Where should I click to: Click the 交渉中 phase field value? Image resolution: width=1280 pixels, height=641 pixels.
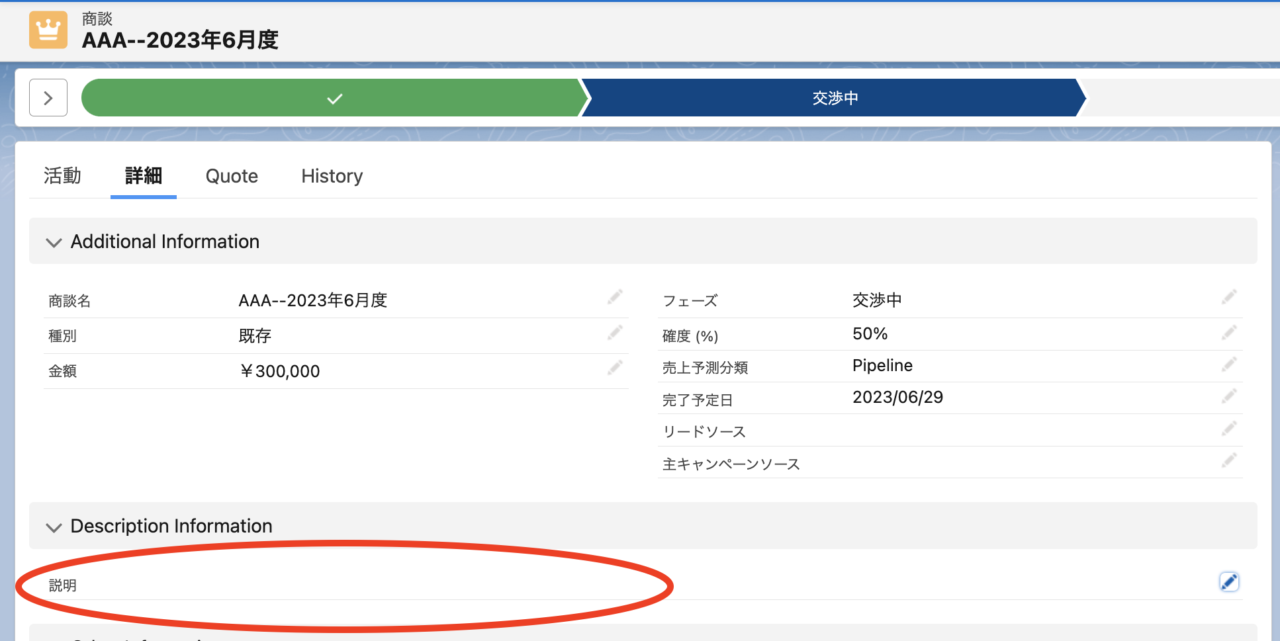pos(877,300)
